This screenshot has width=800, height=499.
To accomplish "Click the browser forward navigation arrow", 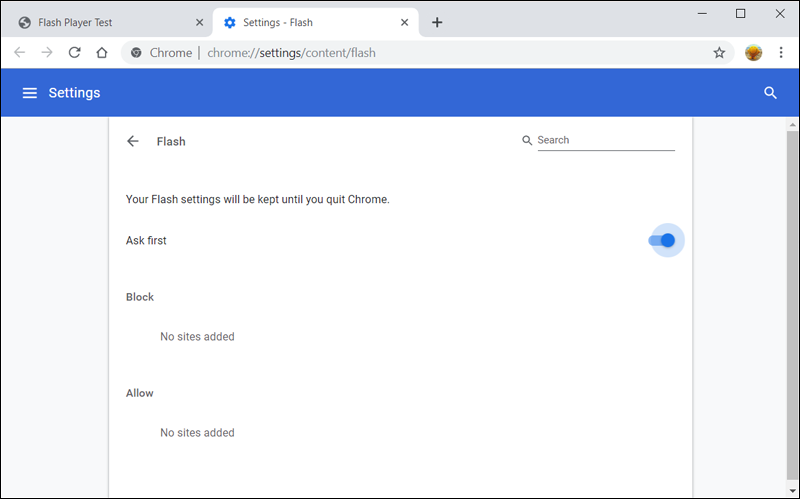I will click(x=47, y=53).
